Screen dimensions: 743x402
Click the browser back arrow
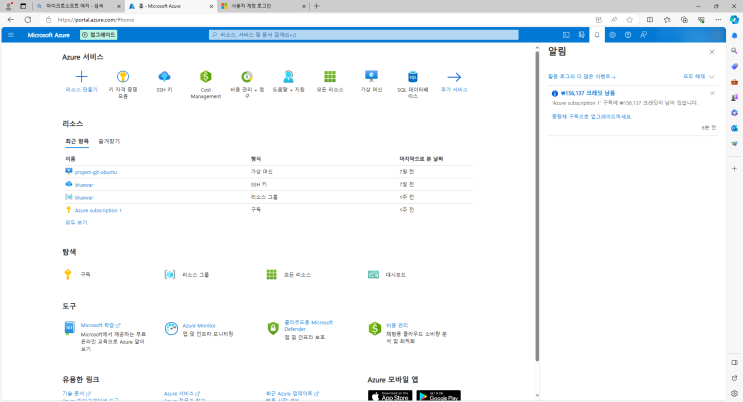(x=10, y=19)
